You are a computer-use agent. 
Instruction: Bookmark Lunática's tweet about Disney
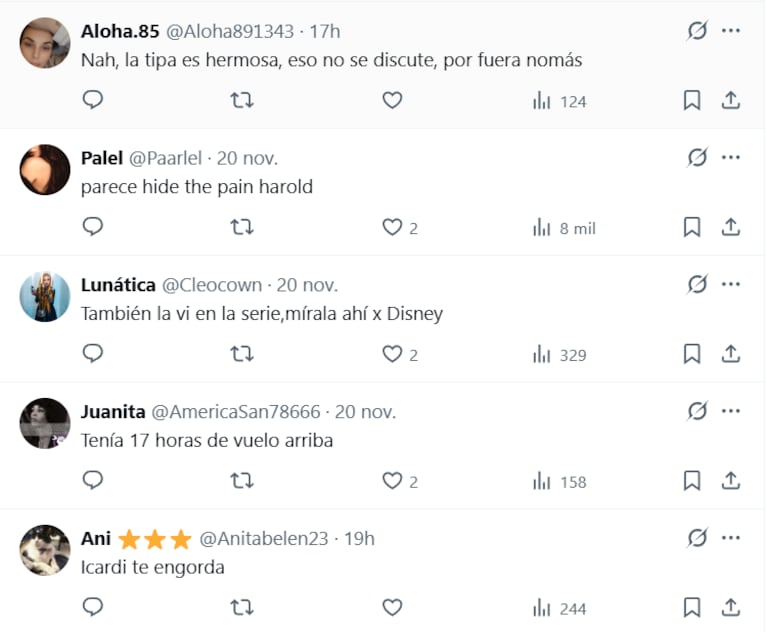pyautogui.click(x=691, y=354)
